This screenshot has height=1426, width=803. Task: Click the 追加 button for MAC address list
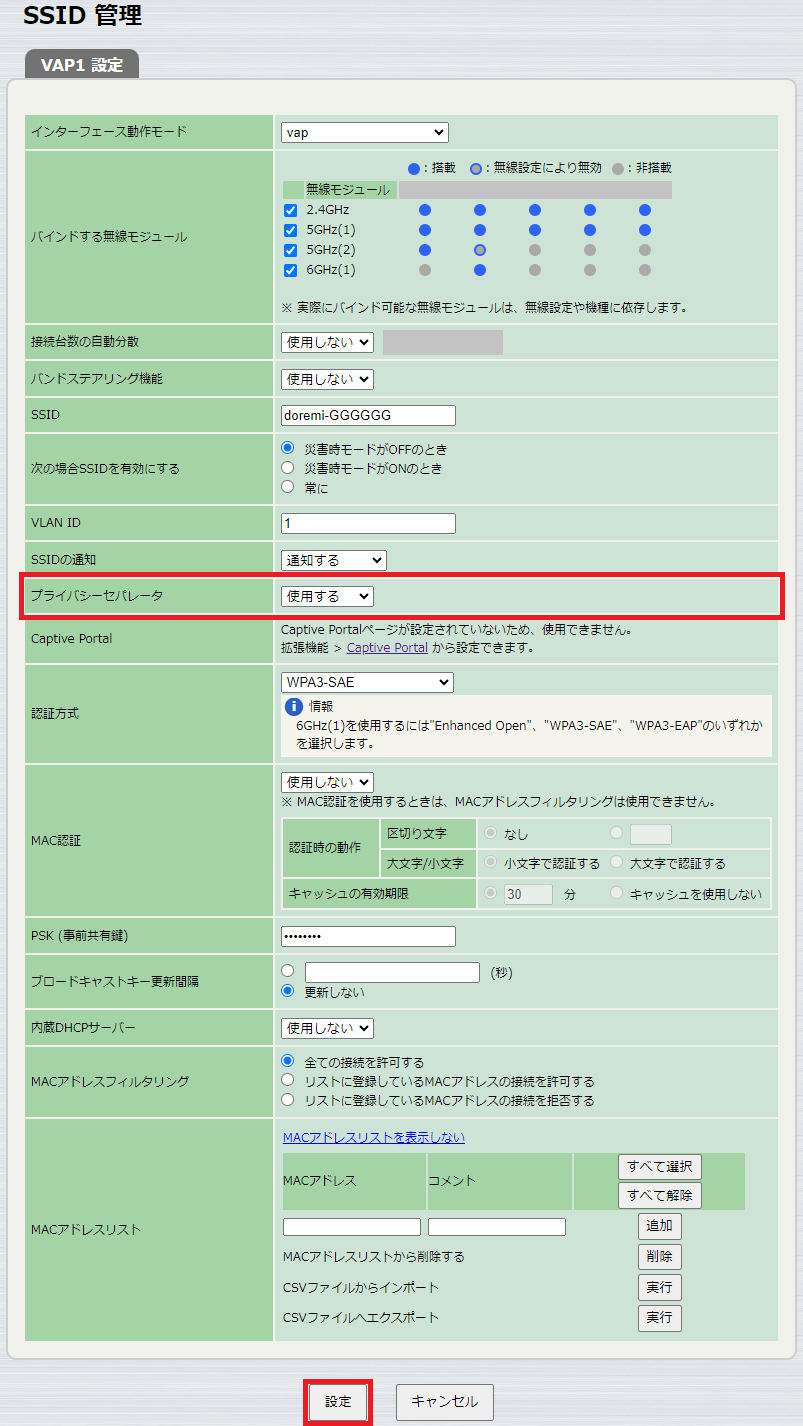659,1225
